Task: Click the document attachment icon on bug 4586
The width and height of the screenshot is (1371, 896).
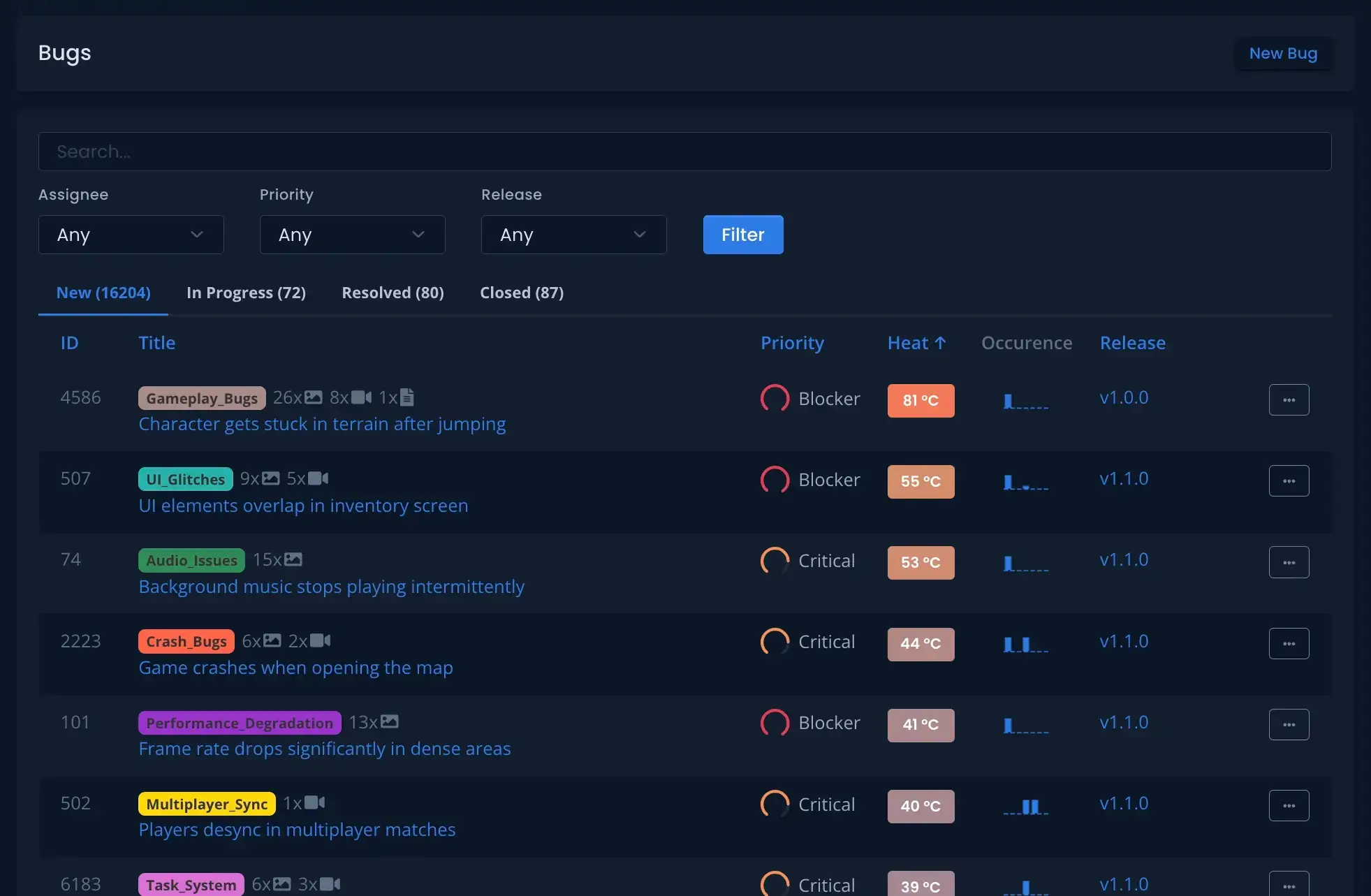Action: click(406, 397)
